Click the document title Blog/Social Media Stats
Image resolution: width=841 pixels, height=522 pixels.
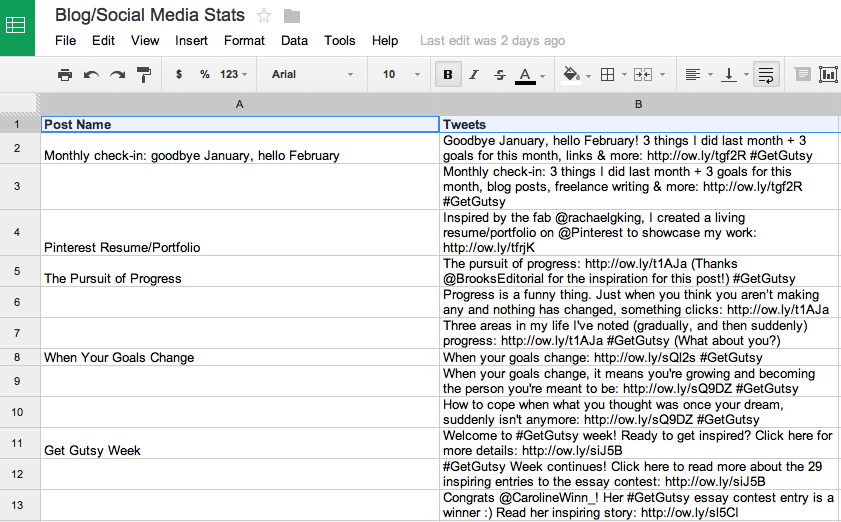click(150, 15)
